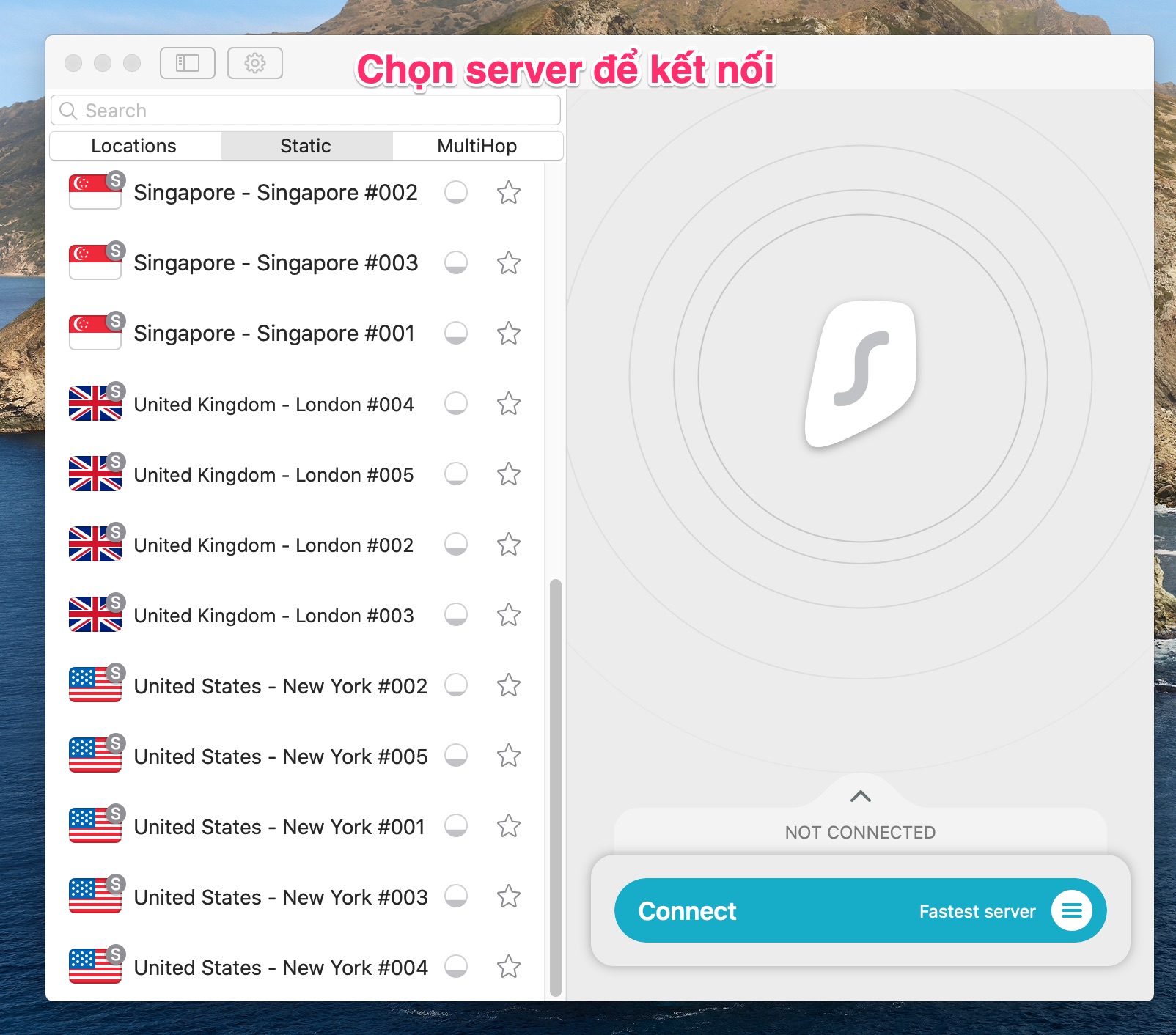Open the MultiHop tab

477,146
